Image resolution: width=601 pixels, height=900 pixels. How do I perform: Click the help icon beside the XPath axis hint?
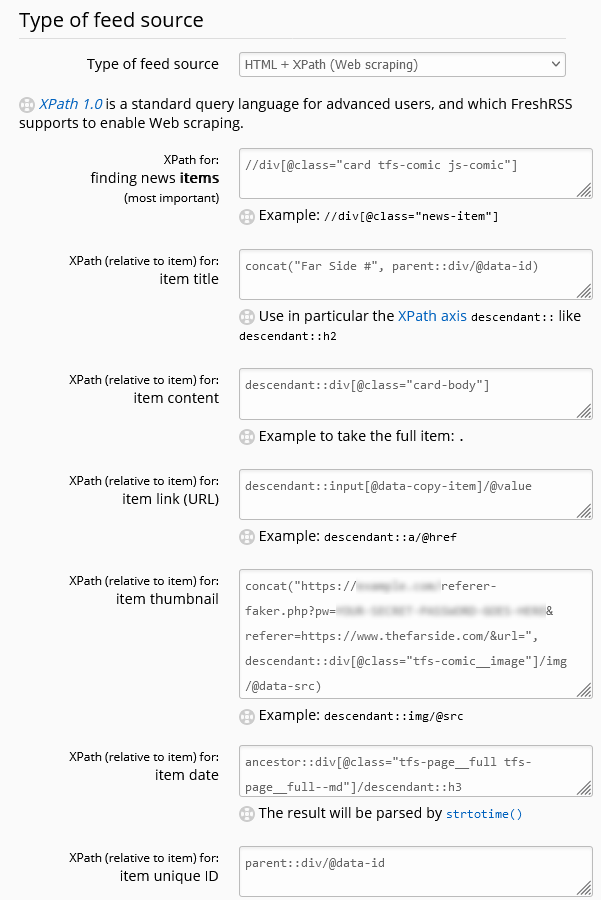(246, 316)
